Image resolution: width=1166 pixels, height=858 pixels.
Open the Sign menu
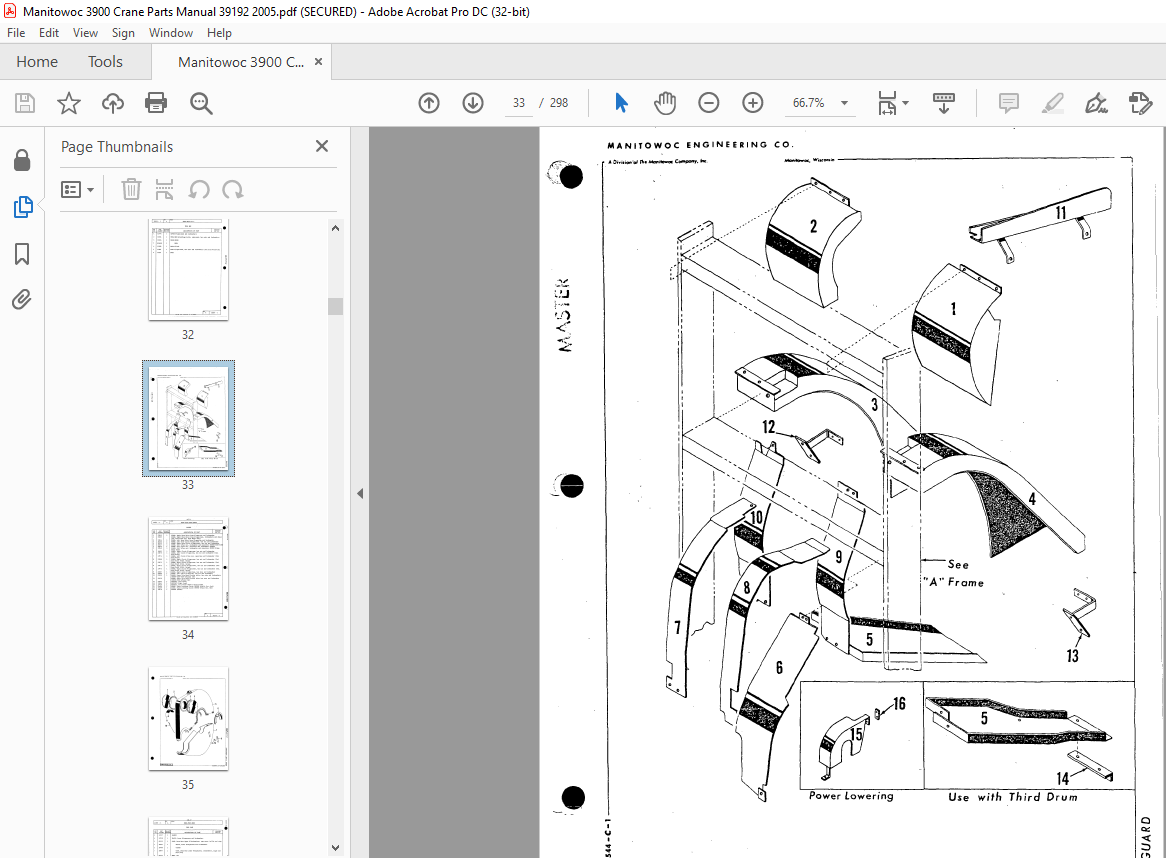coord(123,33)
